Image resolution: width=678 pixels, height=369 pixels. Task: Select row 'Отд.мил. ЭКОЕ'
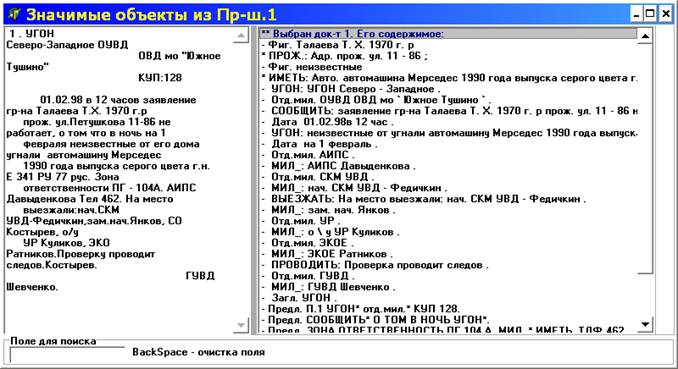[448, 243]
